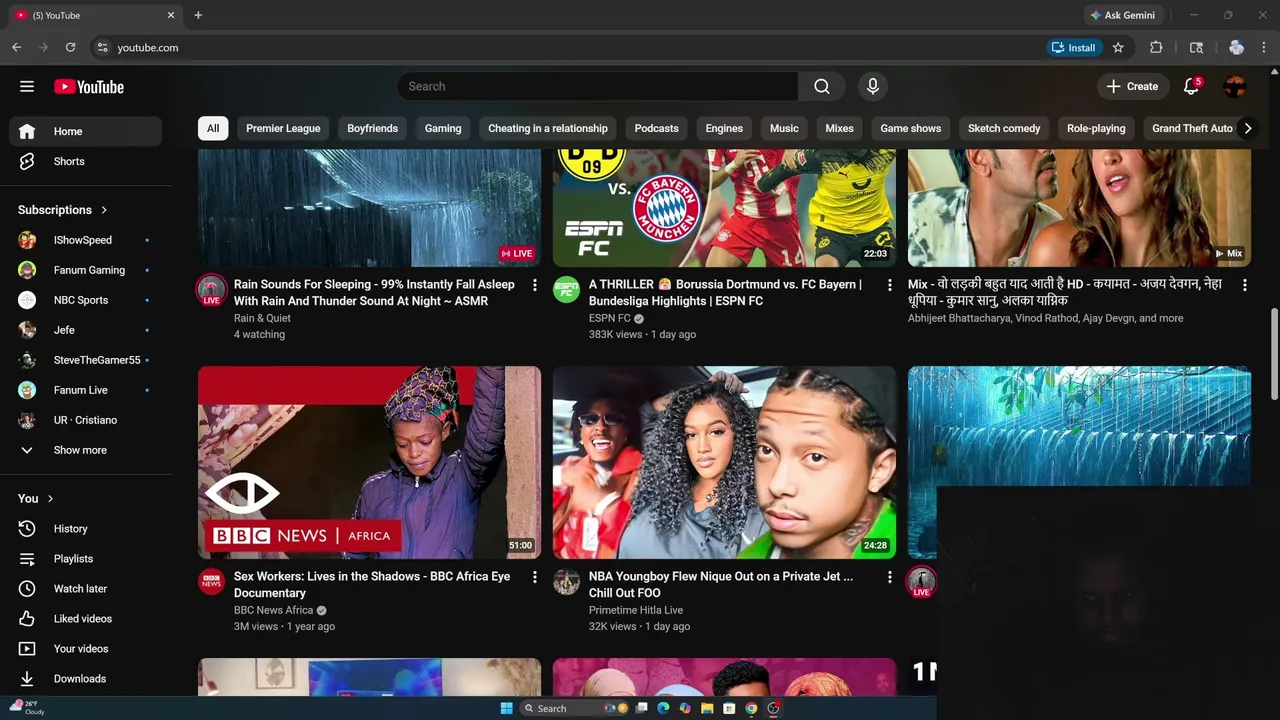Image resolution: width=1280 pixels, height=720 pixels.
Task: Click the YouTube logo
Action: (x=89, y=87)
